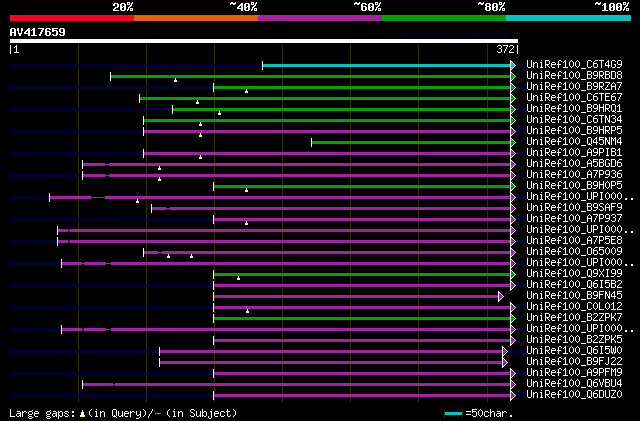Click the green arrowhead of the Q45NM4 alignment
640x421 pixels.
513,143
